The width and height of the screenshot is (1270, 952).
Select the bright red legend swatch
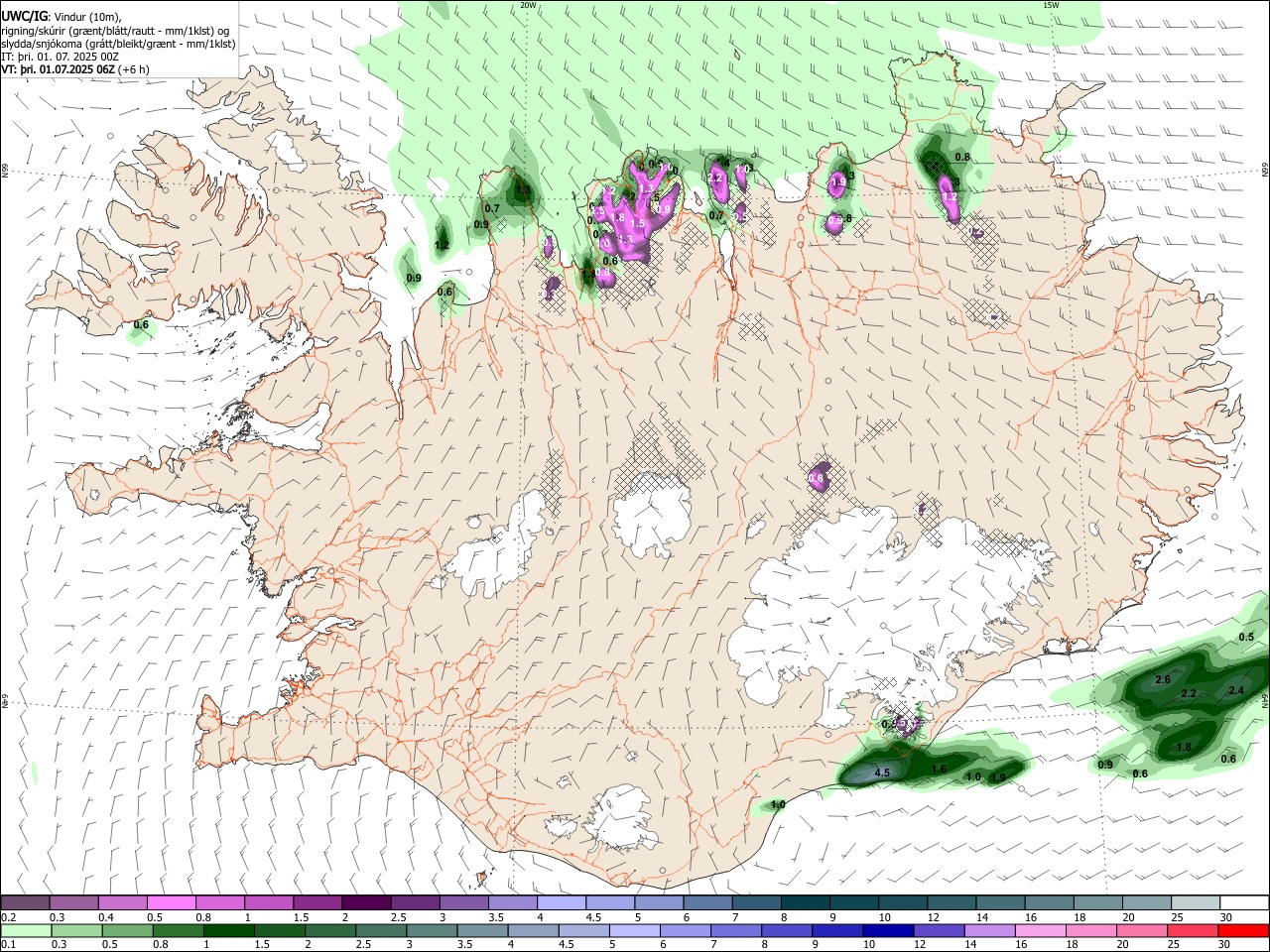tap(1243, 930)
